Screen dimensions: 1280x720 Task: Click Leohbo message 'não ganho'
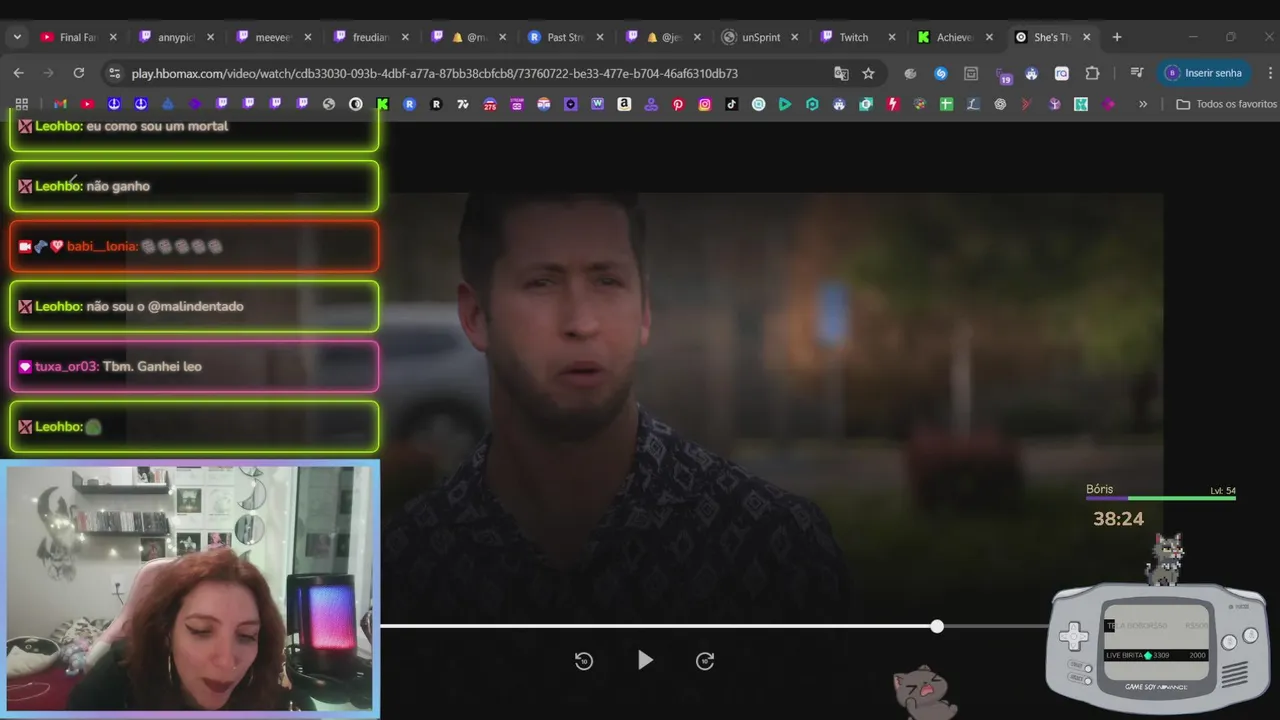(118, 186)
